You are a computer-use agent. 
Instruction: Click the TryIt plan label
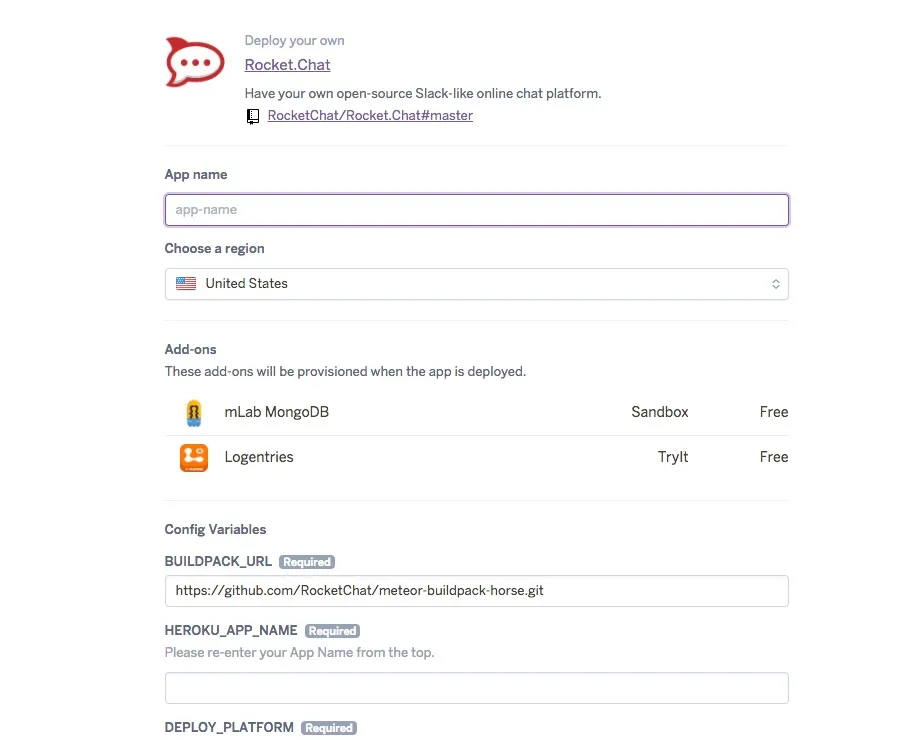tap(673, 457)
